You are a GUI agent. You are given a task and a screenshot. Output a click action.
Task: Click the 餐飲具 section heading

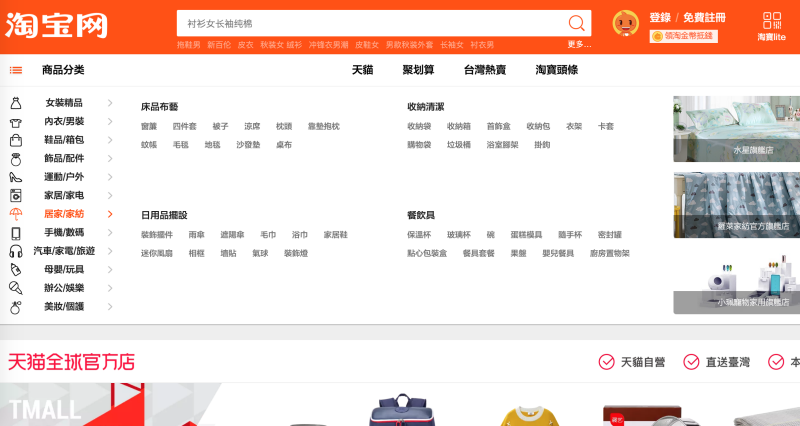pos(421,215)
